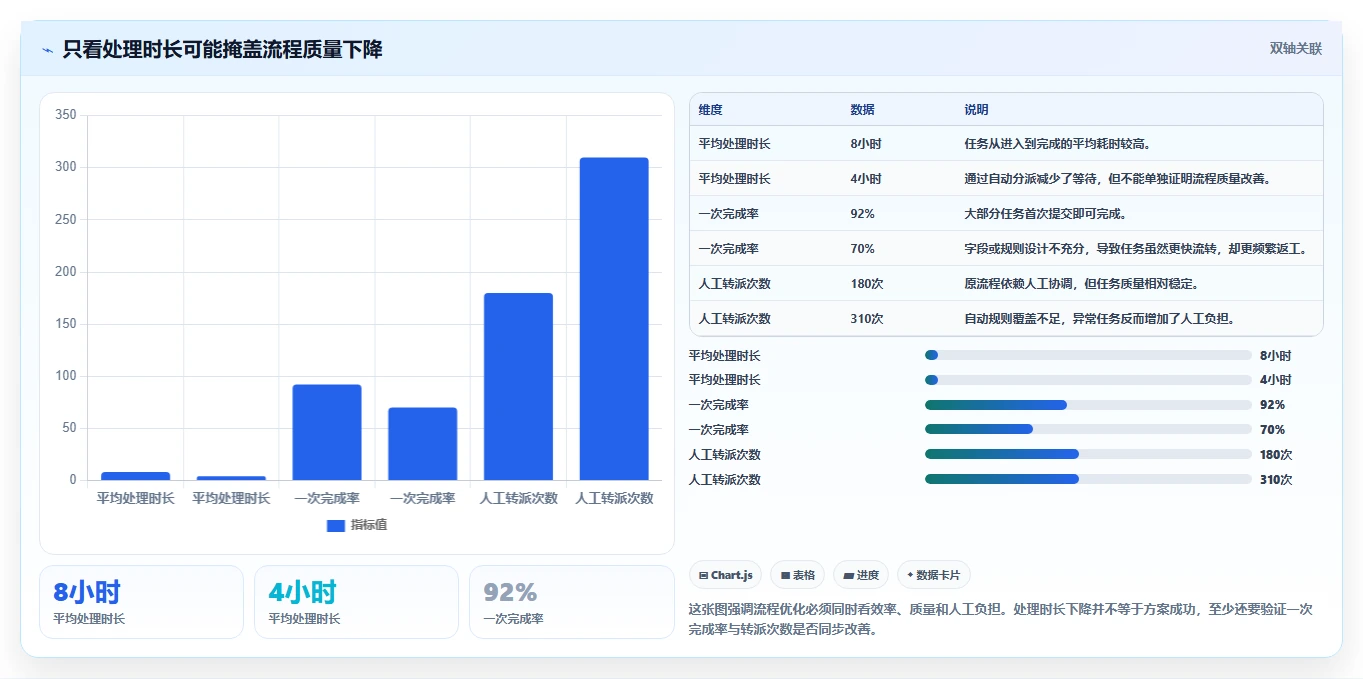
Task: Click table cell 大部分任务首次提交即可完成。
Action: tap(1046, 214)
